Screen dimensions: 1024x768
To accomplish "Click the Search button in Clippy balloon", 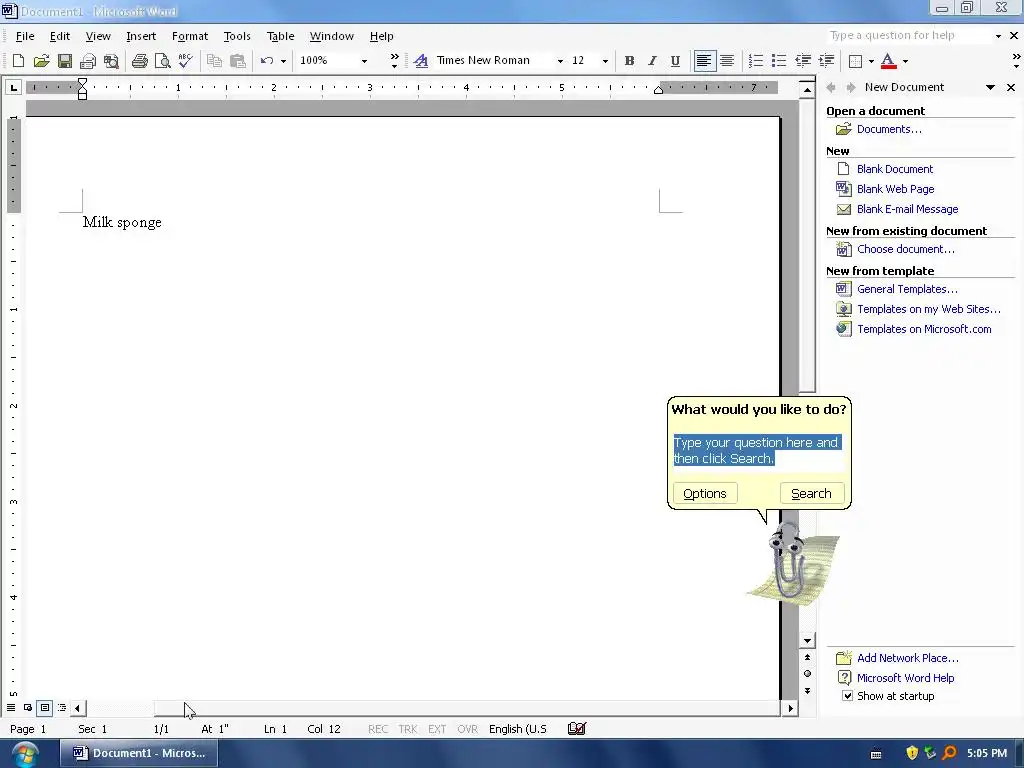I will point(811,494).
